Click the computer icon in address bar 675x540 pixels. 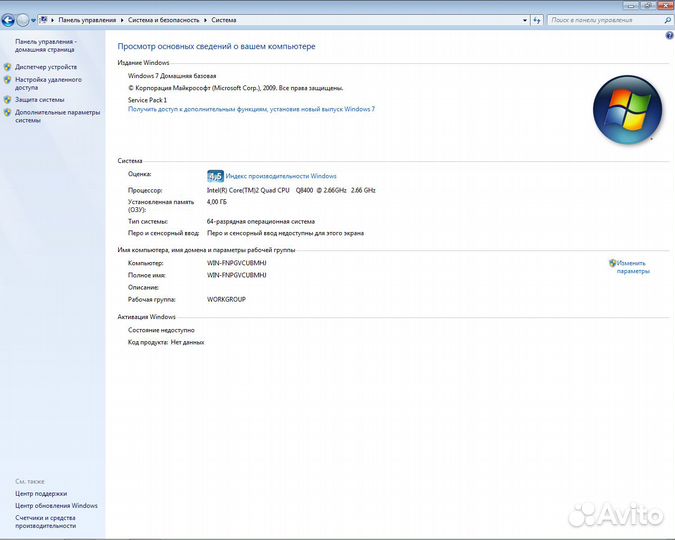(43, 20)
